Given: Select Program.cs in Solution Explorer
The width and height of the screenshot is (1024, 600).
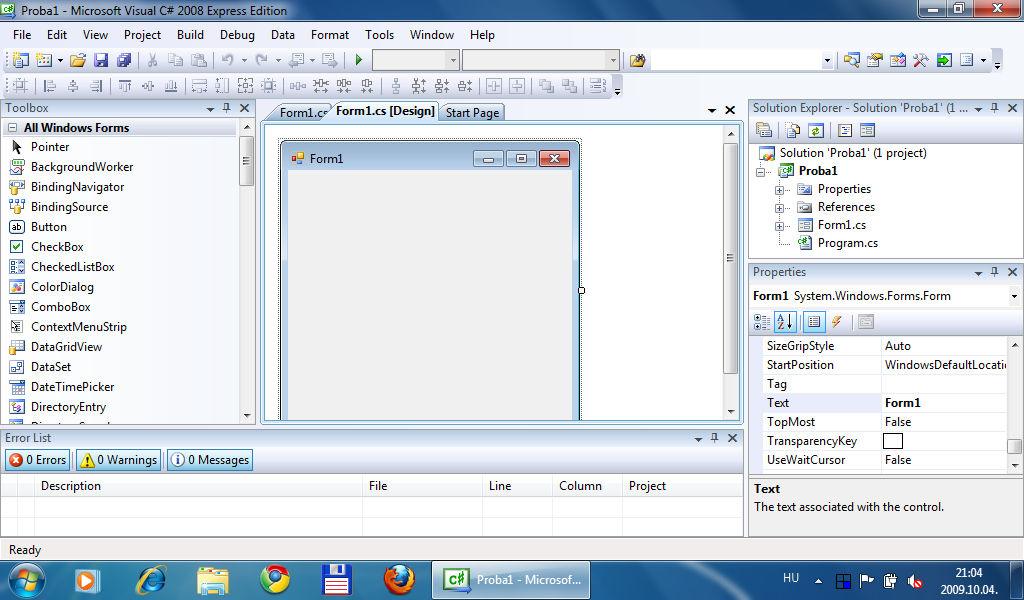Looking at the screenshot, I should point(847,243).
